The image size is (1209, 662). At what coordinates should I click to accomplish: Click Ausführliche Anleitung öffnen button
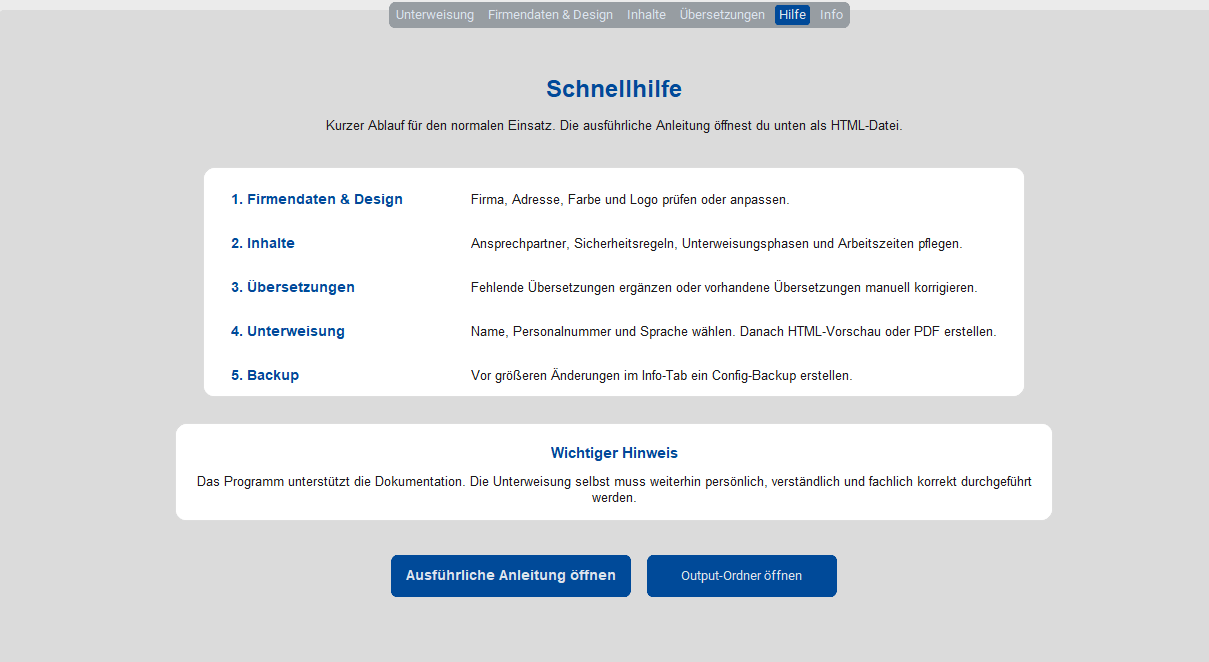coord(510,575)
